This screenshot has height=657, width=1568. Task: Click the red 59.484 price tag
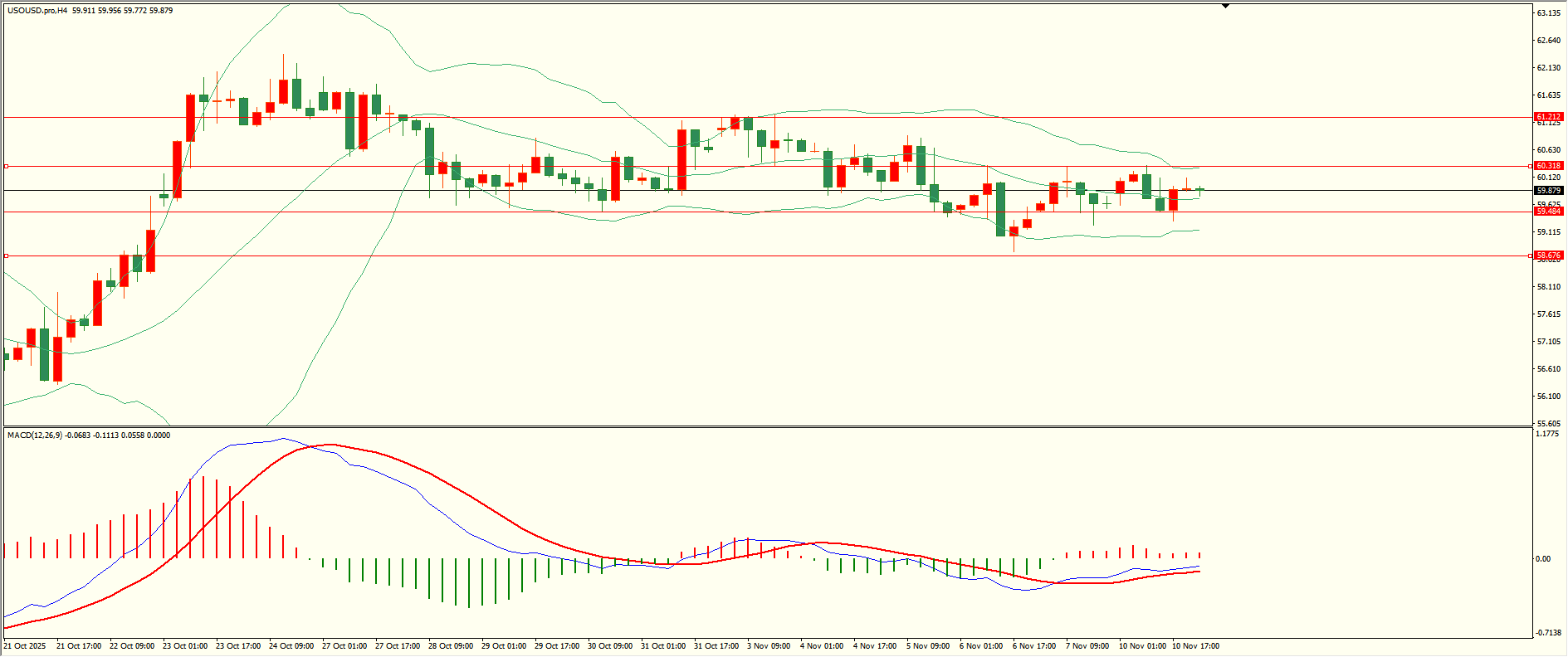[1548, 212]
